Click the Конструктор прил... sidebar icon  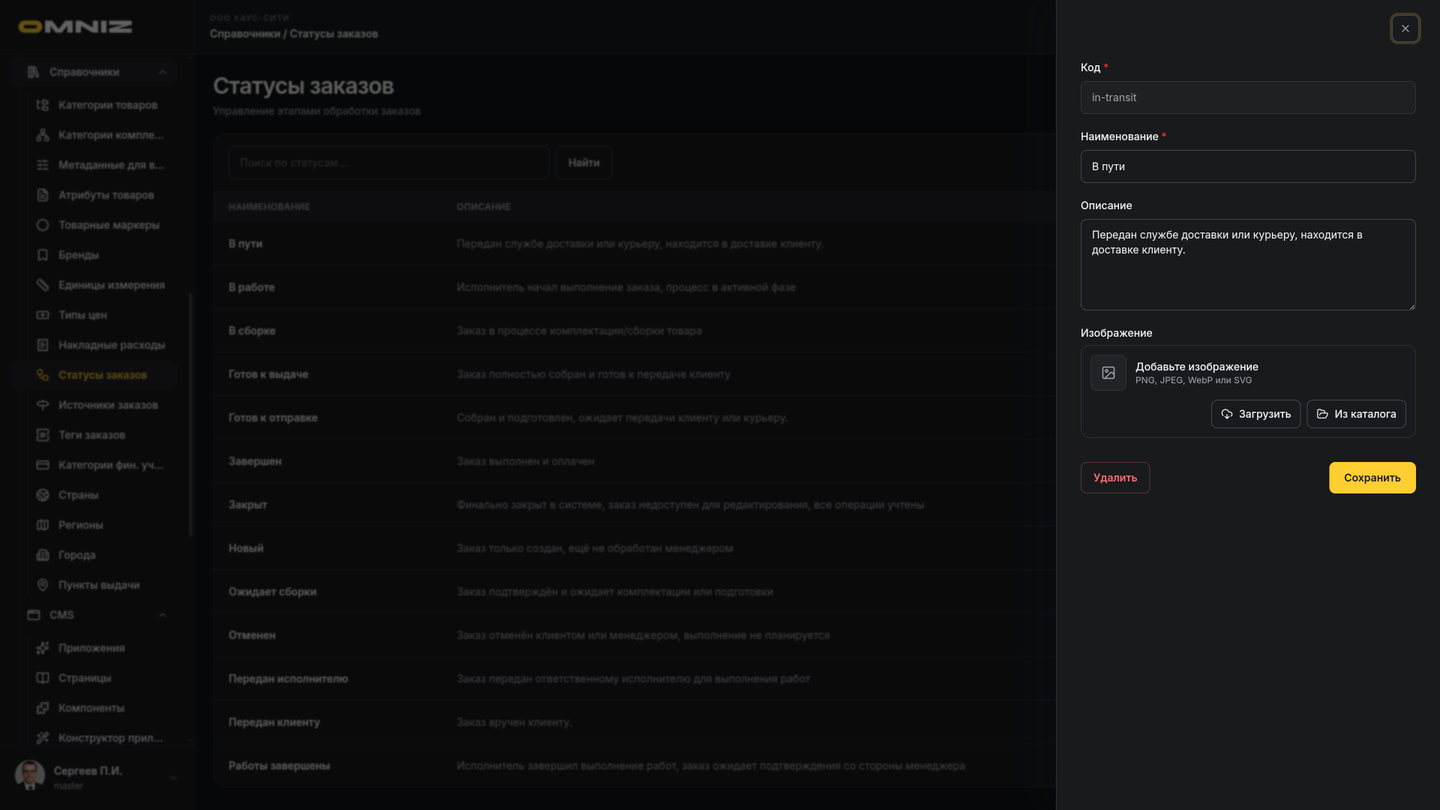coord(42,738)
